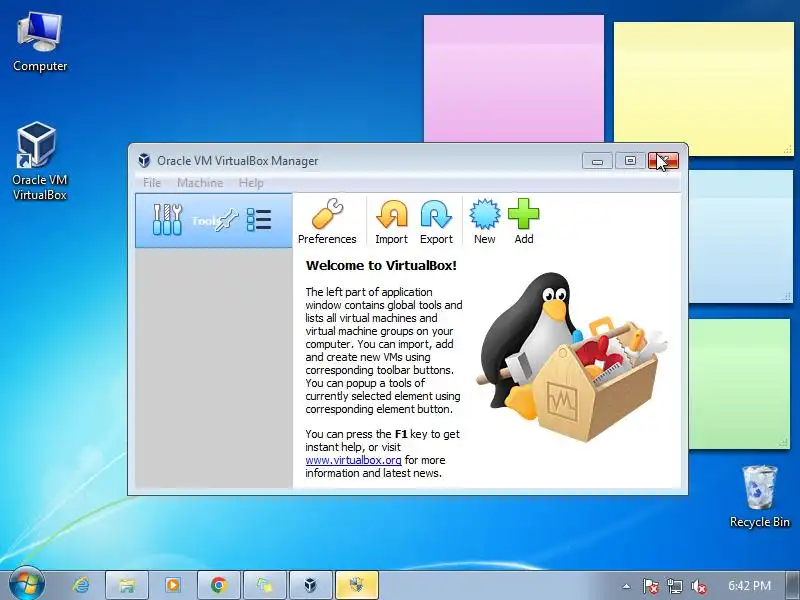Click the Sticky Notes taskbar button

[x=265, y=585]
